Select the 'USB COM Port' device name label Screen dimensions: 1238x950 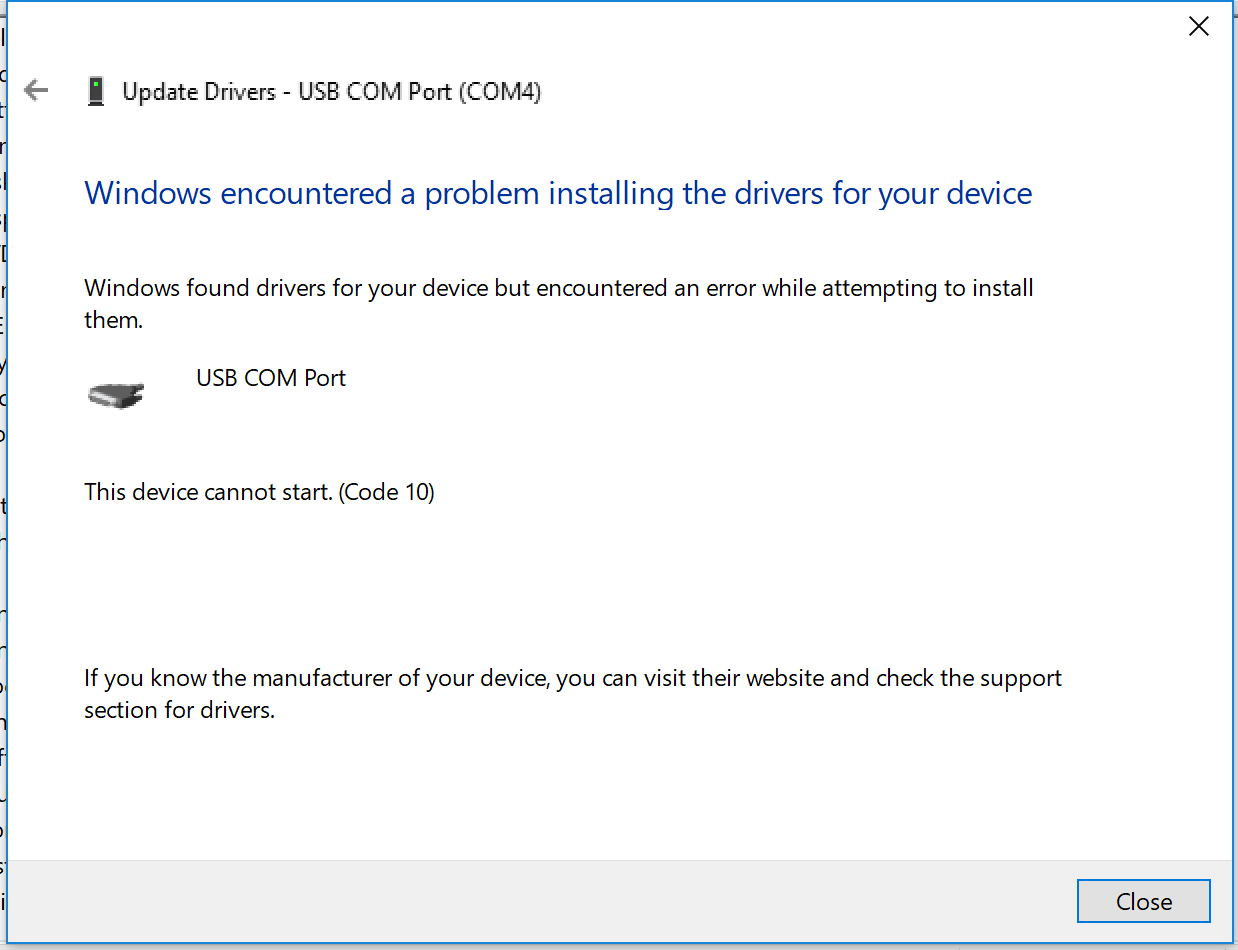[271, 378]
